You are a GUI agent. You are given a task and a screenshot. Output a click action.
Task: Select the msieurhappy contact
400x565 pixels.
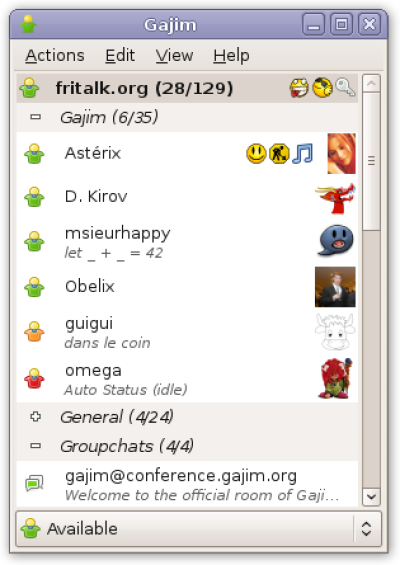pyautogui.click(x=187, y=242)
